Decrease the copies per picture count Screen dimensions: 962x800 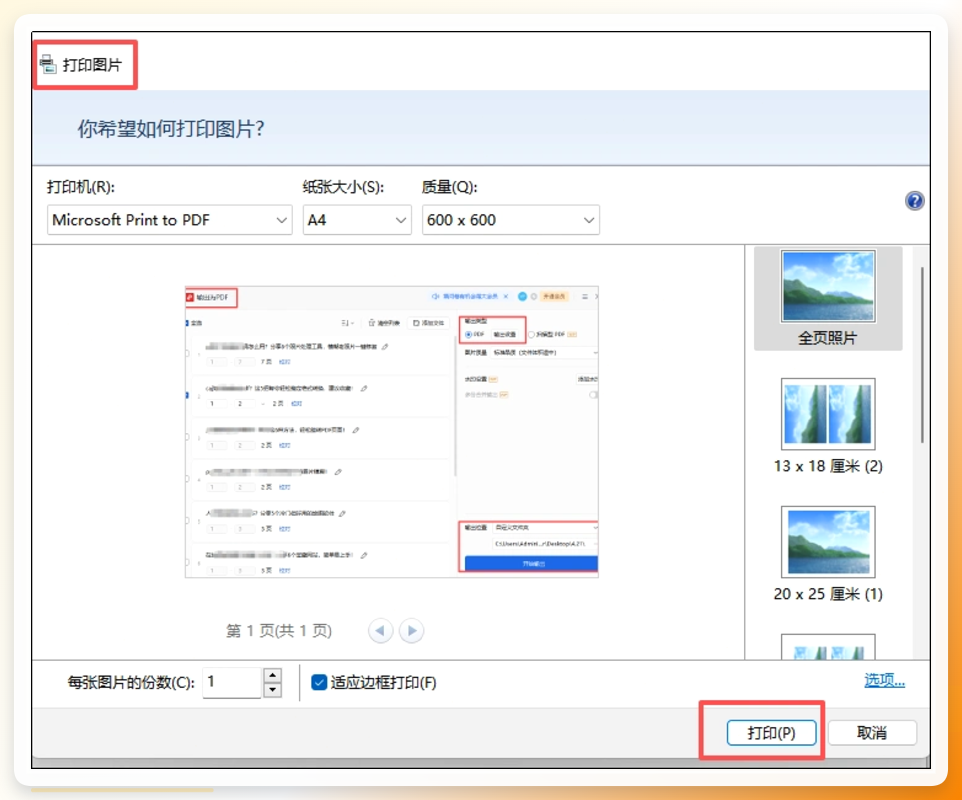(x=272, y=690)
